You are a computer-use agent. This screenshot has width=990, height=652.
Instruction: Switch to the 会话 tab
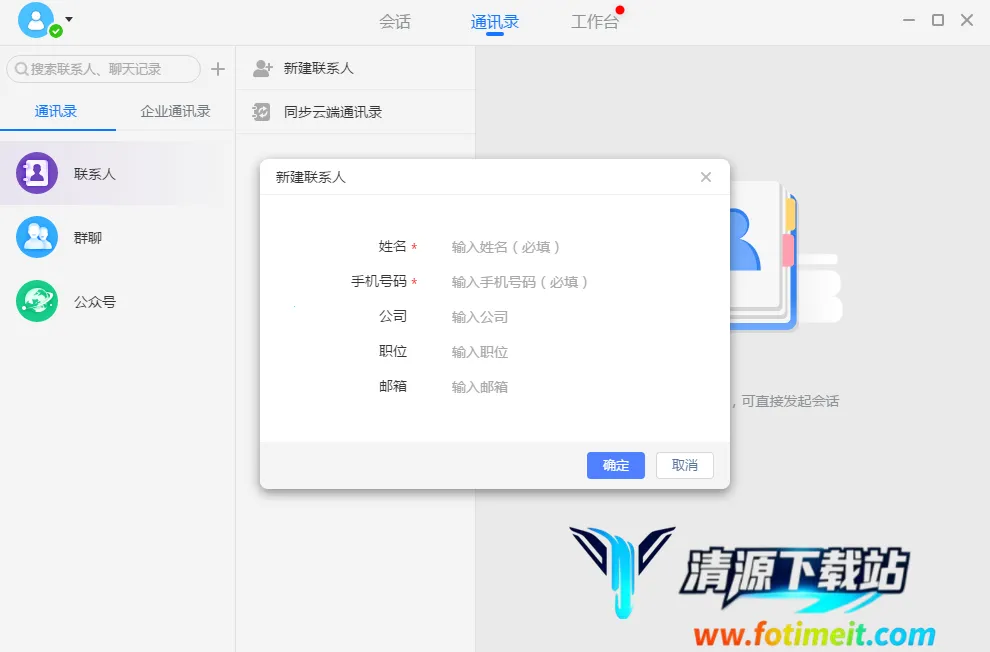395,21
